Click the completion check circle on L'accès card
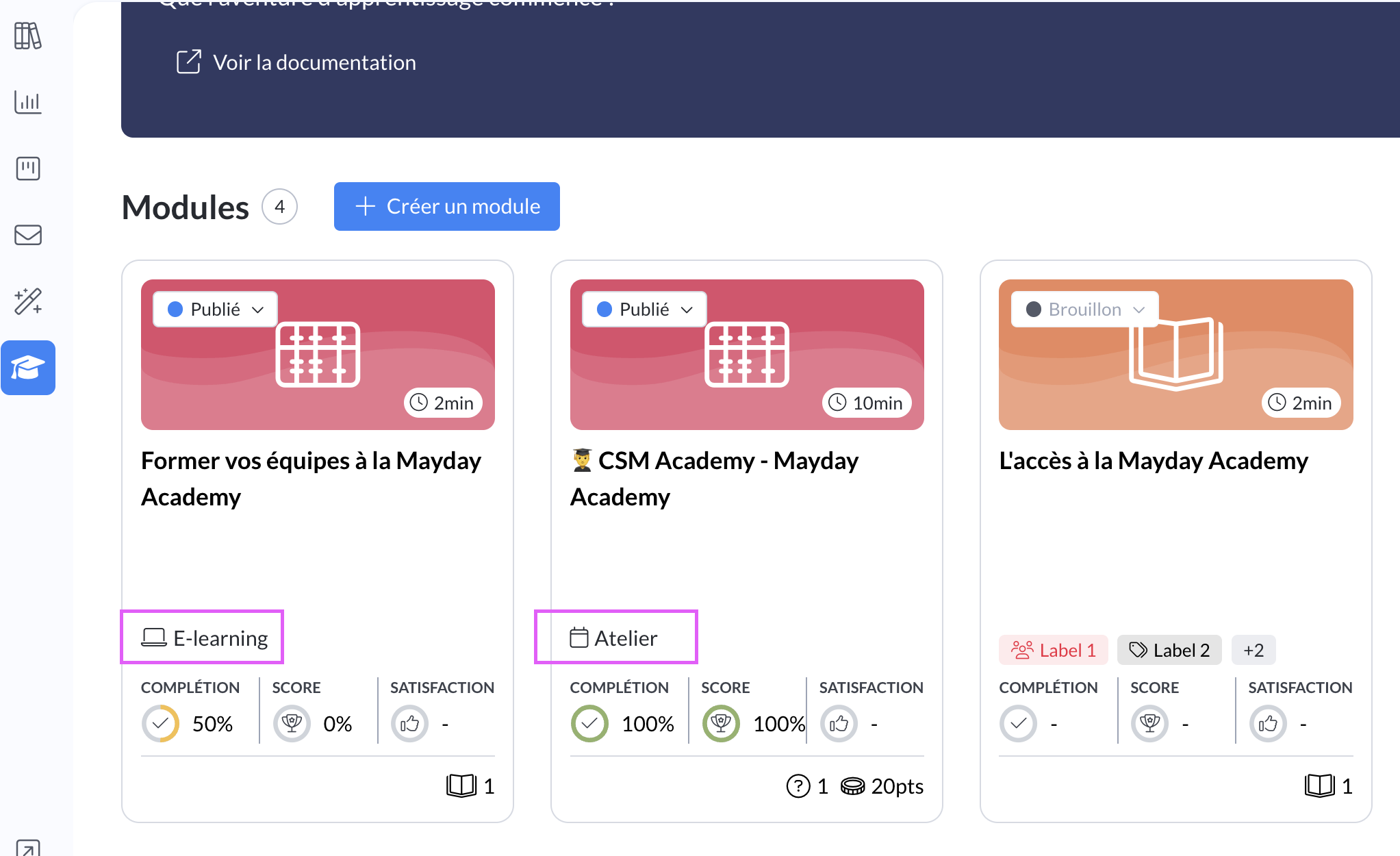This screenshot has width=1400, height=856. click(x=1018, y=724)
